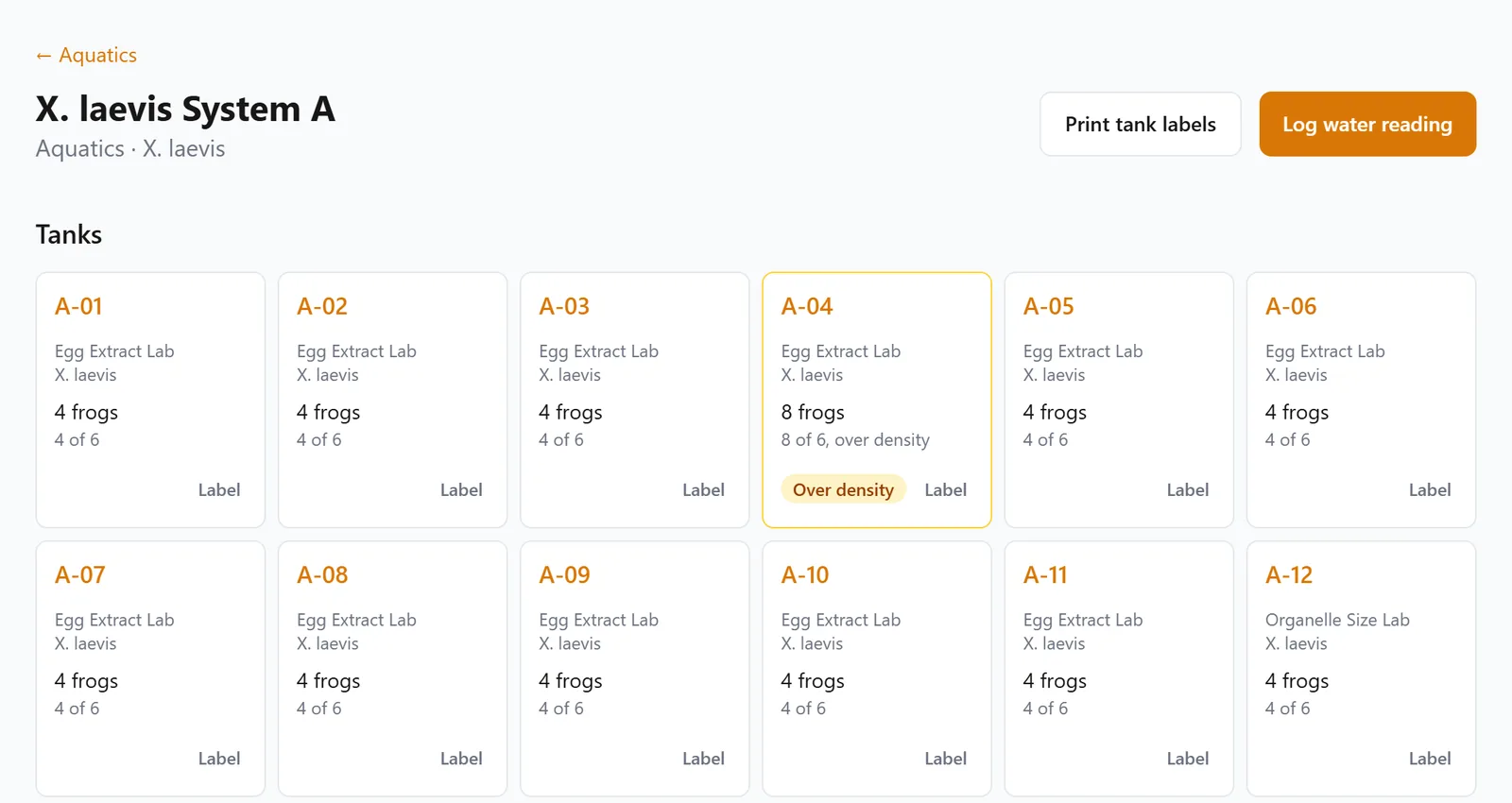The image size is (1512, 803).
Task: Click the Print tank labels button
Action: pos(1141,124)
